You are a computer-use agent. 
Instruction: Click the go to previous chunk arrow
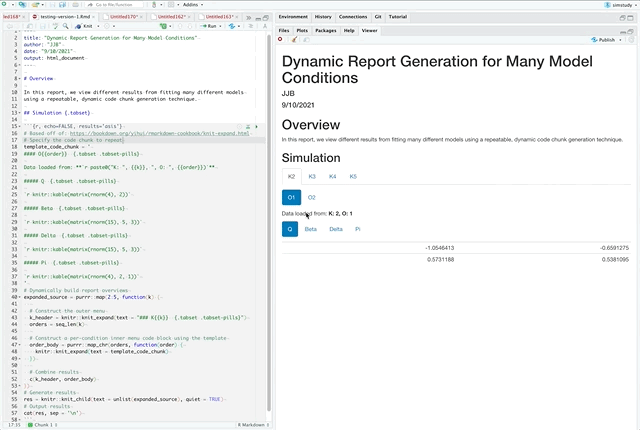[x=180, y=26]
